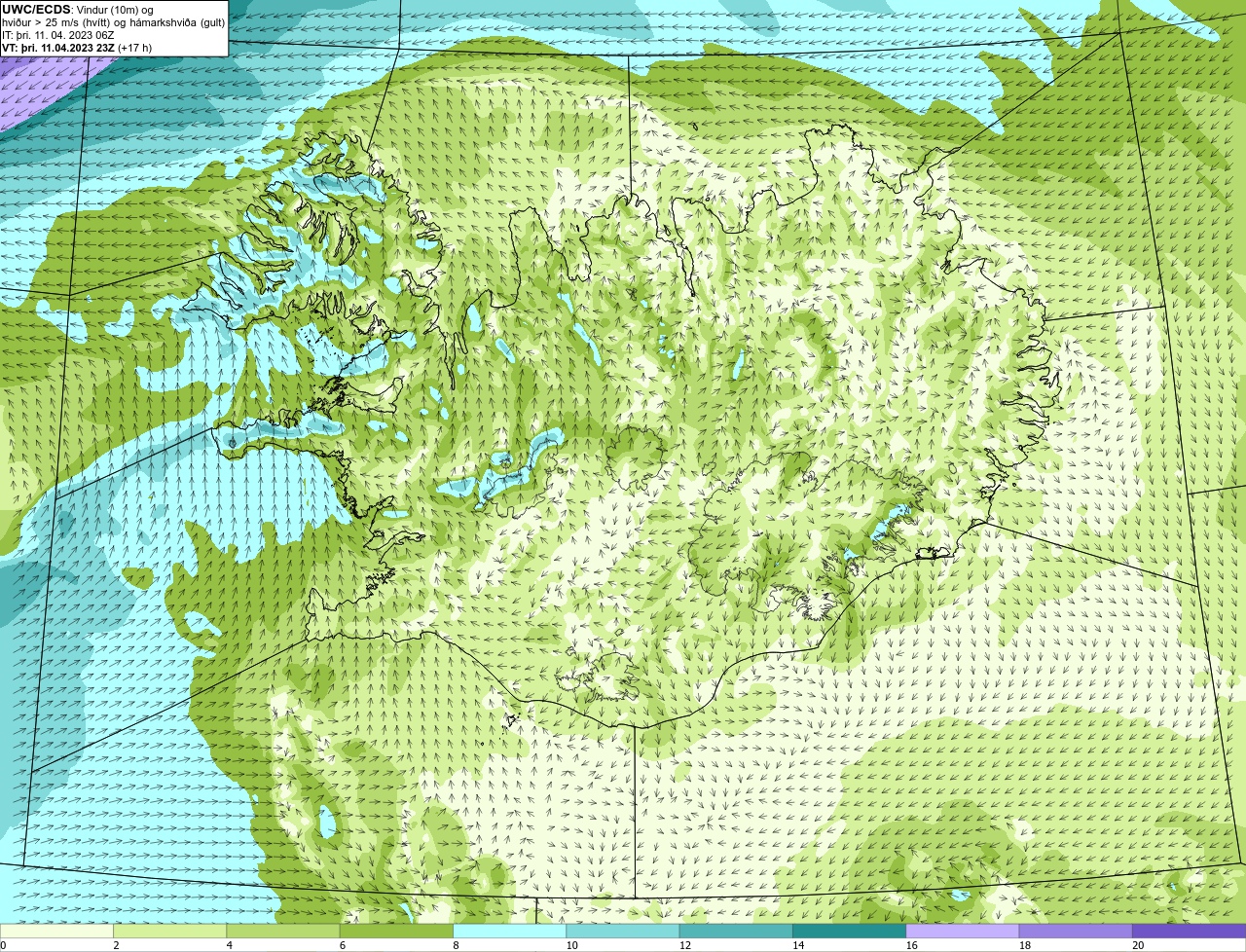Click the 8–10 m/s legend color swatch
Screen dimensions: 1246x952
pyautogui.click(x=509, y=931)
